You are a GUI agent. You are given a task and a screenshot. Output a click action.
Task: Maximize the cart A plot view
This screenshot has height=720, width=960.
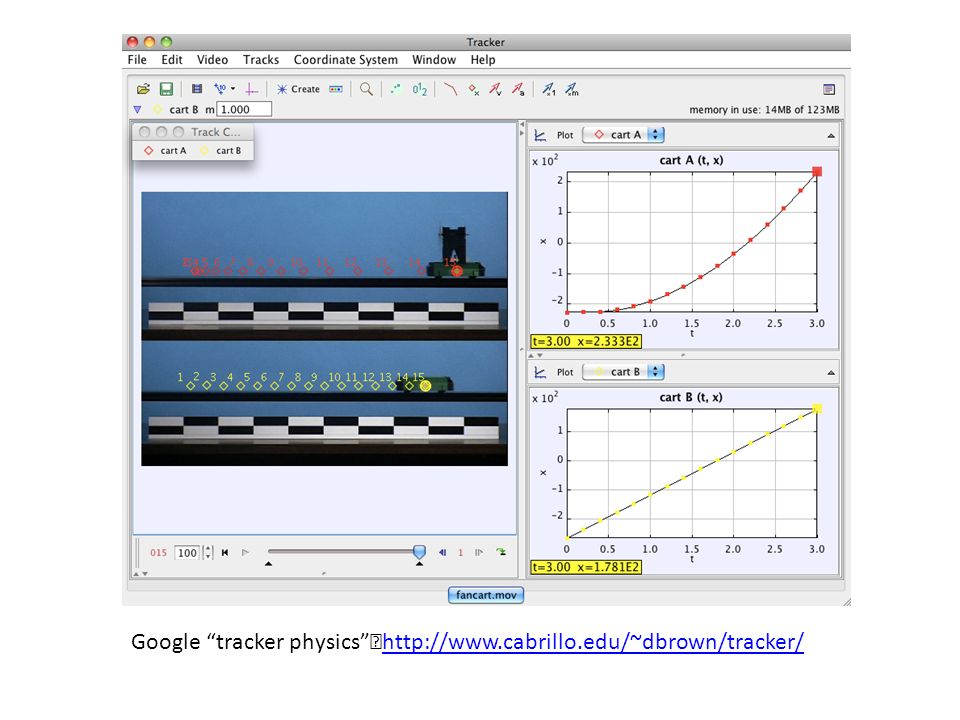pyautogui.click(x=831, y=135)
